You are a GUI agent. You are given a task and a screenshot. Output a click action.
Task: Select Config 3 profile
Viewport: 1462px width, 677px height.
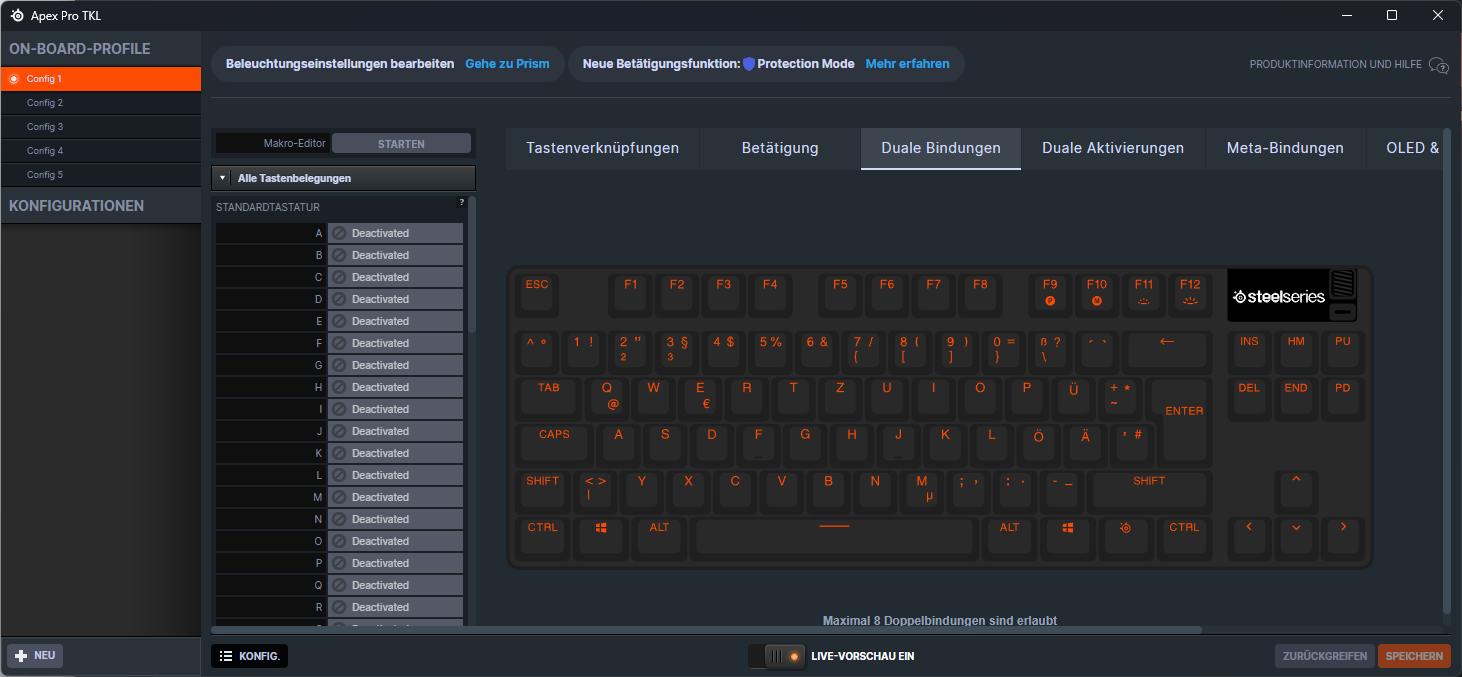(x=100, y=127)
